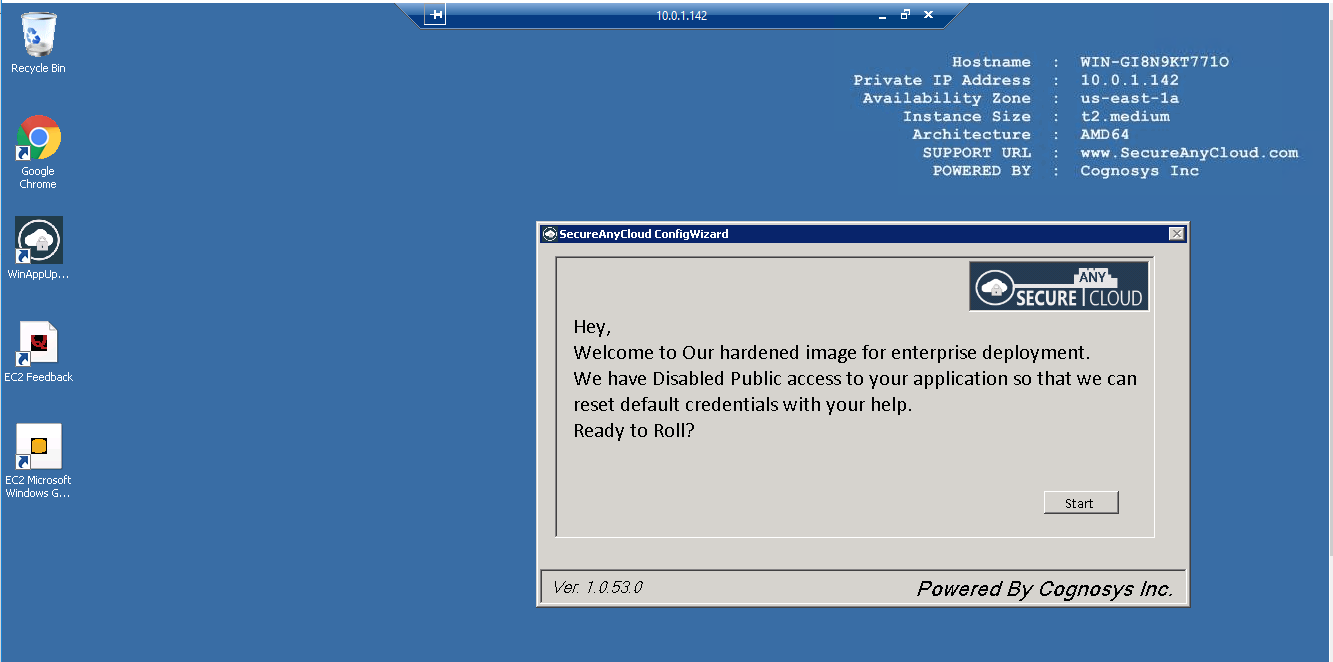Viewport: 1333px width, 662px height.
Task: Click the EC2 Microsoft Windows Guide shortcut
Action: click(x=38, y=447)
